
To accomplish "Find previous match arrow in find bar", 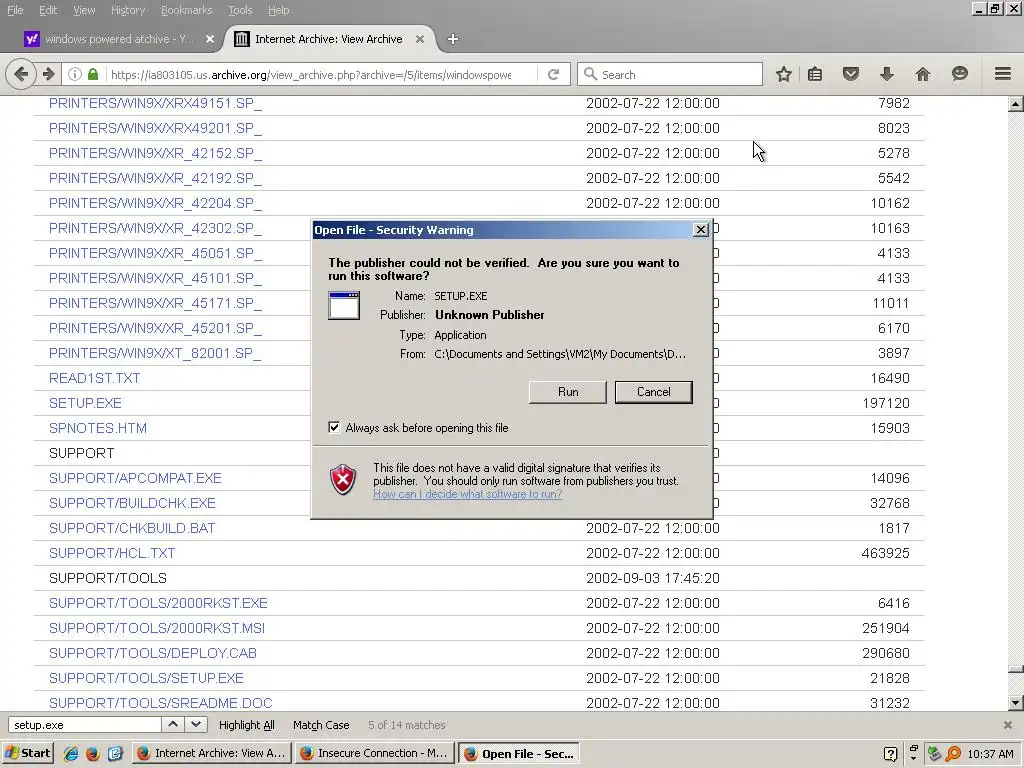I will pos(173,724).
